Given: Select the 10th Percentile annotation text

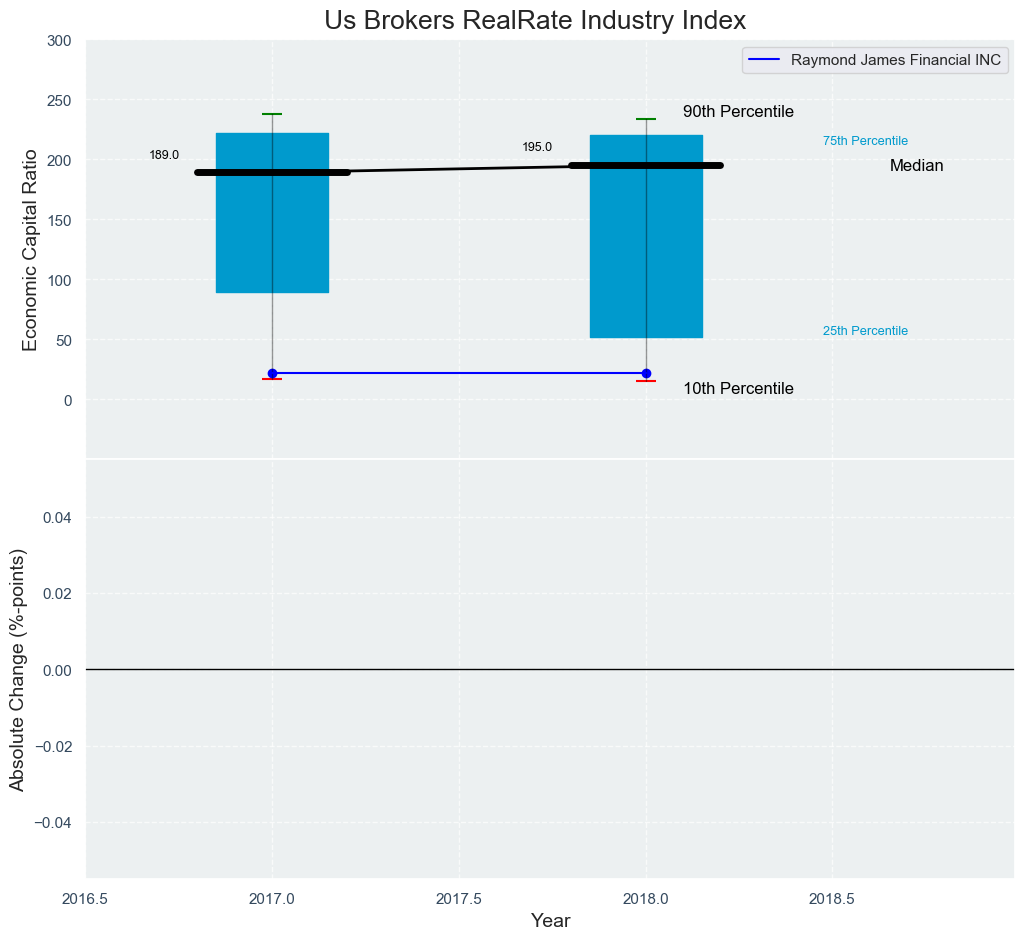Looking at the screenshot, I should (x=739, y=389).
